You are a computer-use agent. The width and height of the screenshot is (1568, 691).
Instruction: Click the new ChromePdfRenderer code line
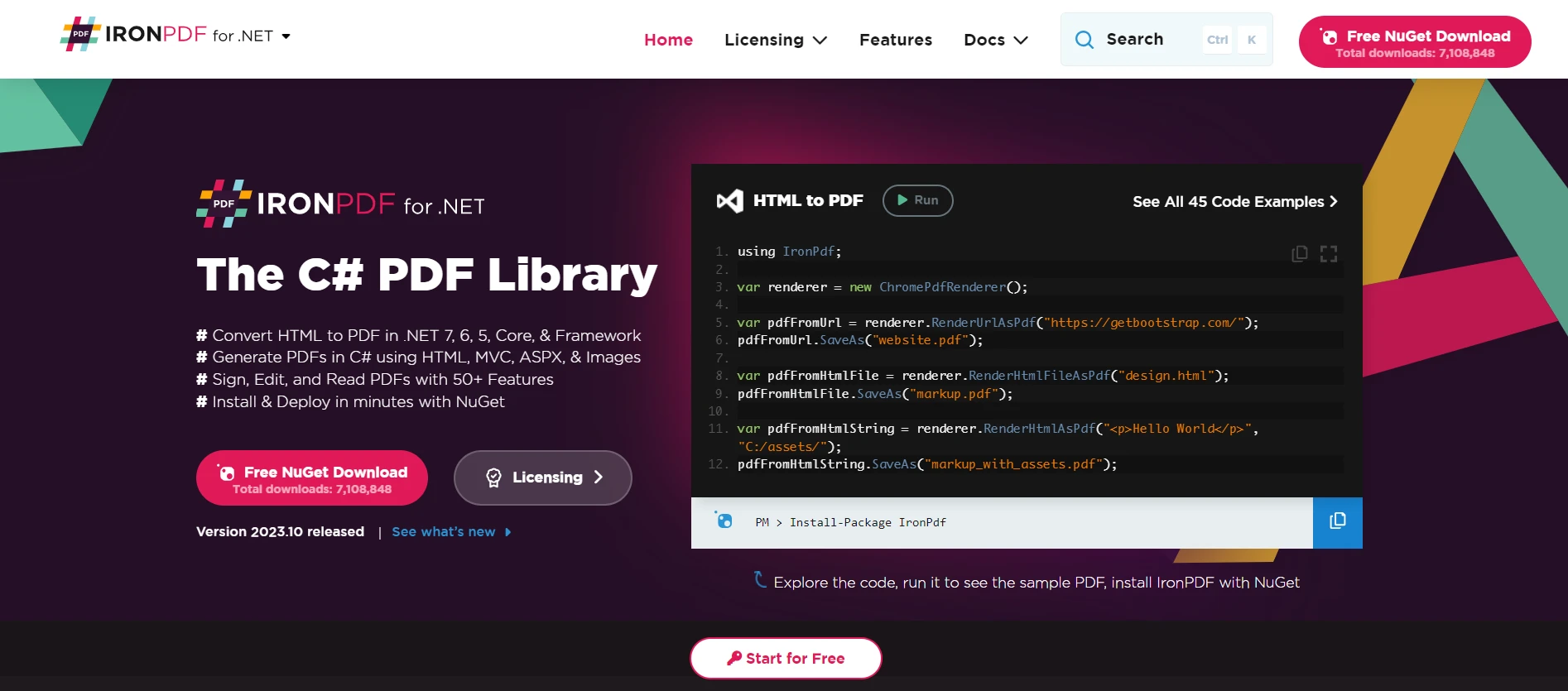tap(882, 287)
